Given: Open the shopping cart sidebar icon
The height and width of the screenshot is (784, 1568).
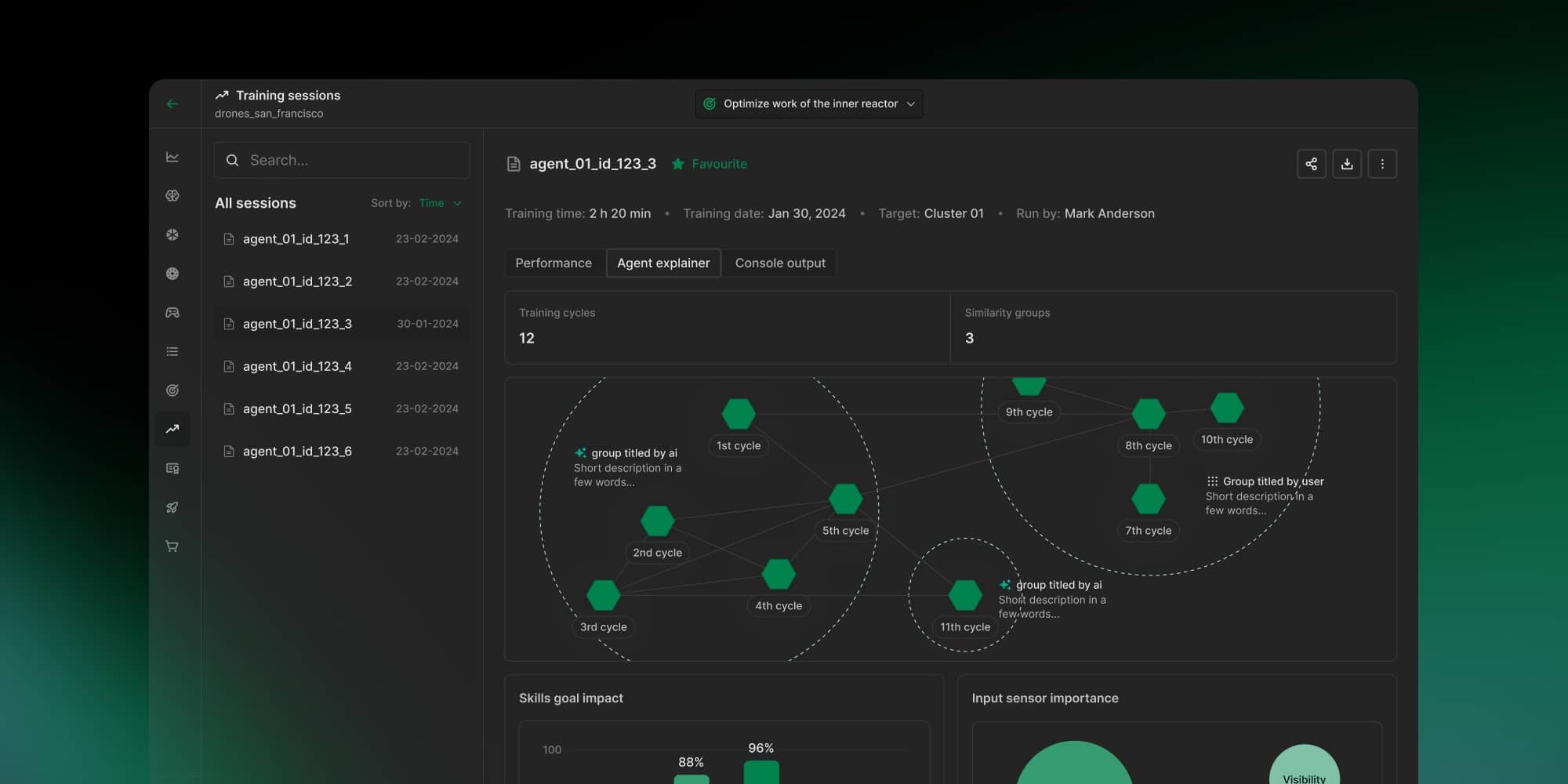Looking at the screenshot, I should point(172,546).
